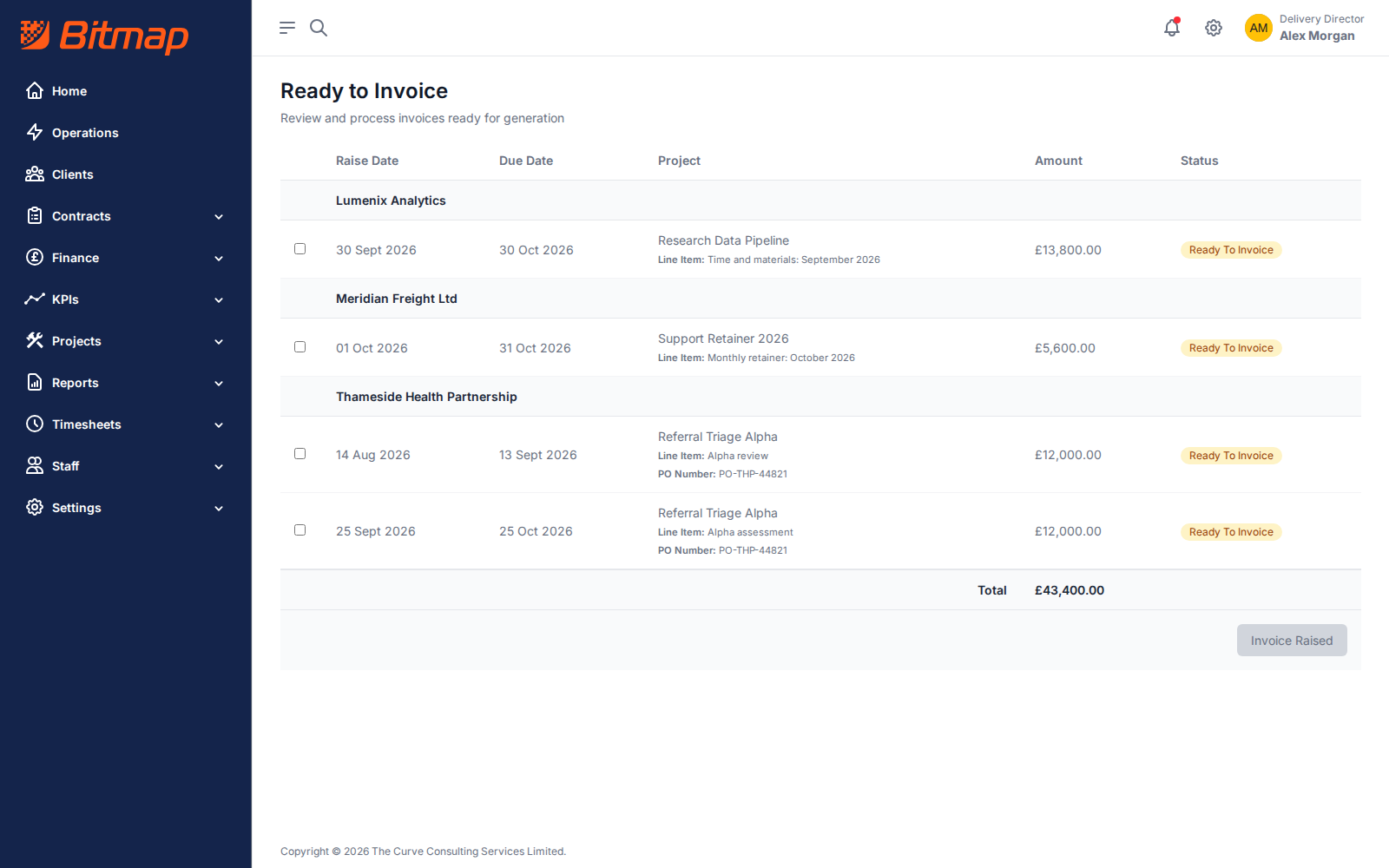Screen dimensions: 1389x868
Task: Check the Support Retainer 2026 invoice row
Action: pos(300,347)
